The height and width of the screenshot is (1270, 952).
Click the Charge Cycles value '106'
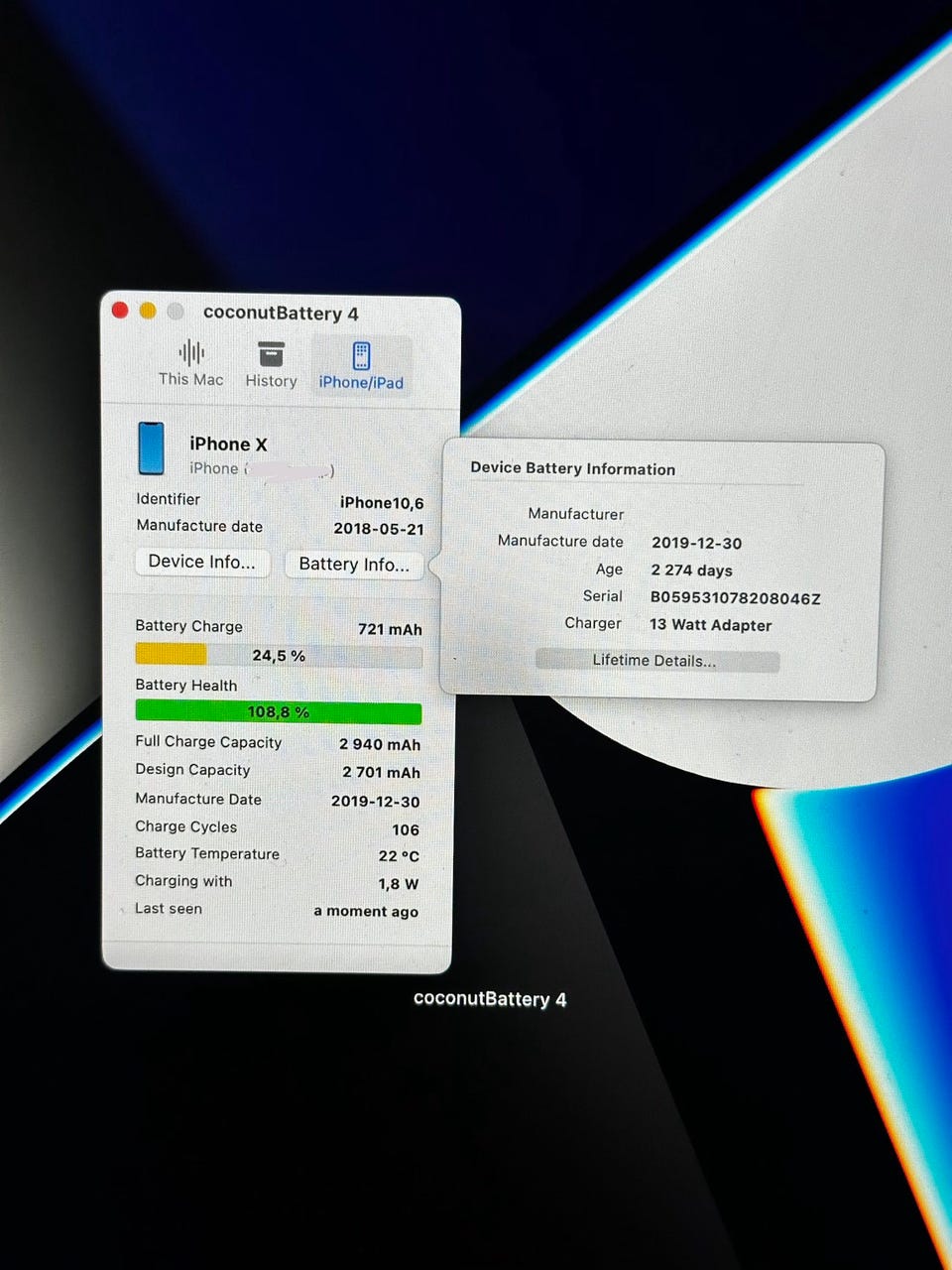tap(406, 829)
